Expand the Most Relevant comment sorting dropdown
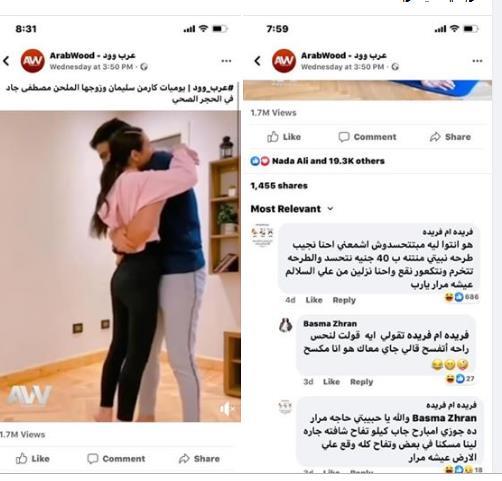This screenshot has height=481, width=502. pyautogui.click(x=292, y=209)
